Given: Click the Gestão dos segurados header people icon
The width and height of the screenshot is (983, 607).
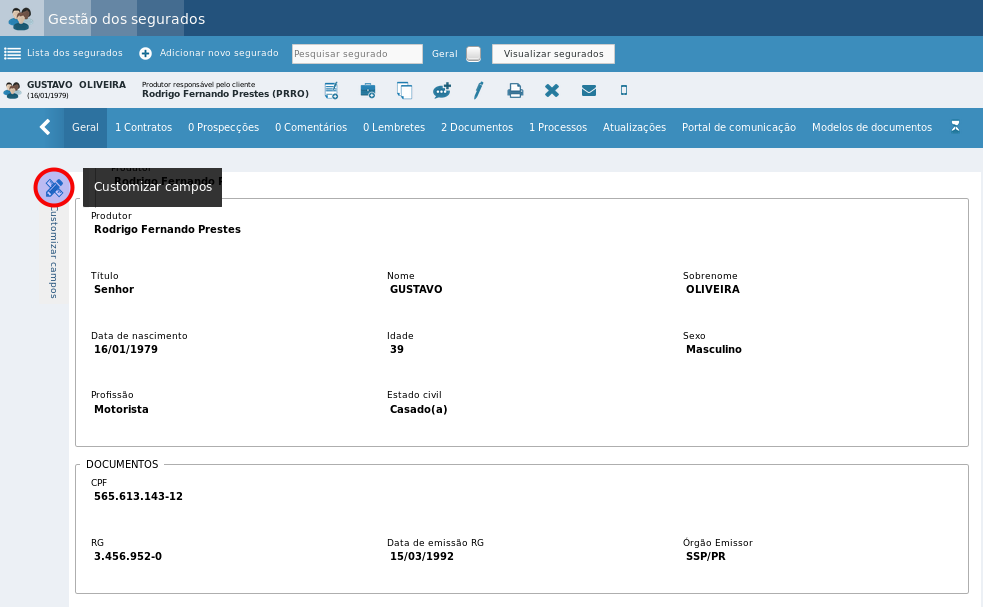Looking at the screenshot, I should pyautogui.click(x=21, y=18).
